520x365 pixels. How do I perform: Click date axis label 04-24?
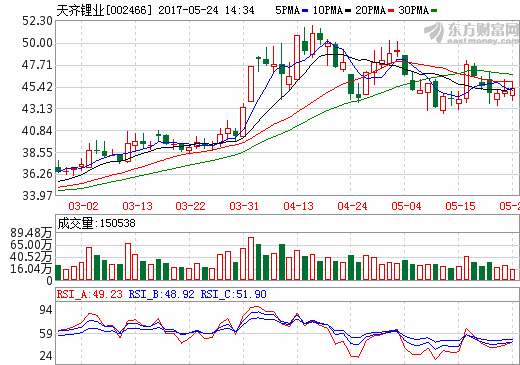[x=352, y=206]
